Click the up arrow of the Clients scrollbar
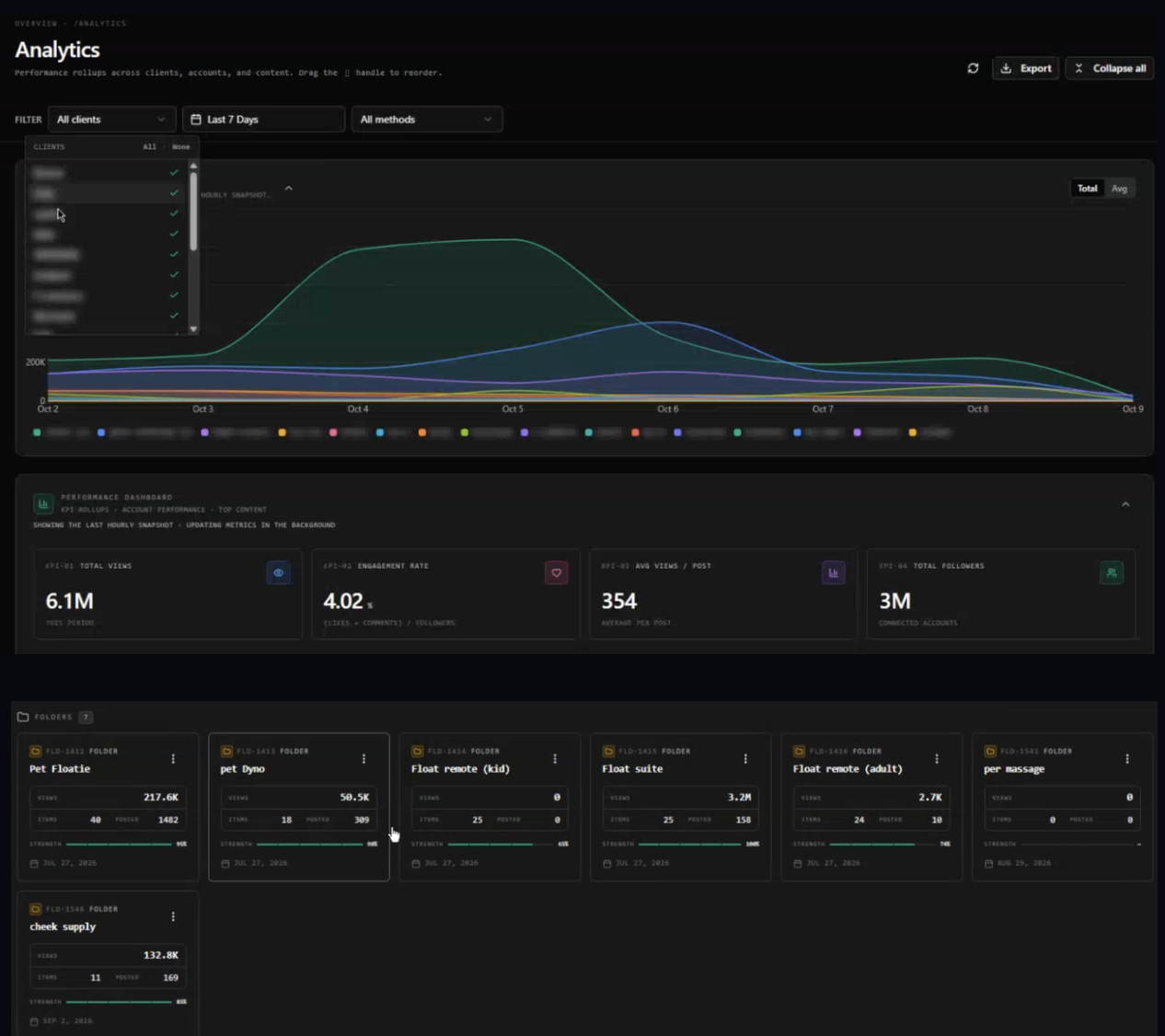The height and width of the screenshot is (1036, 1165). click(193, 166)
